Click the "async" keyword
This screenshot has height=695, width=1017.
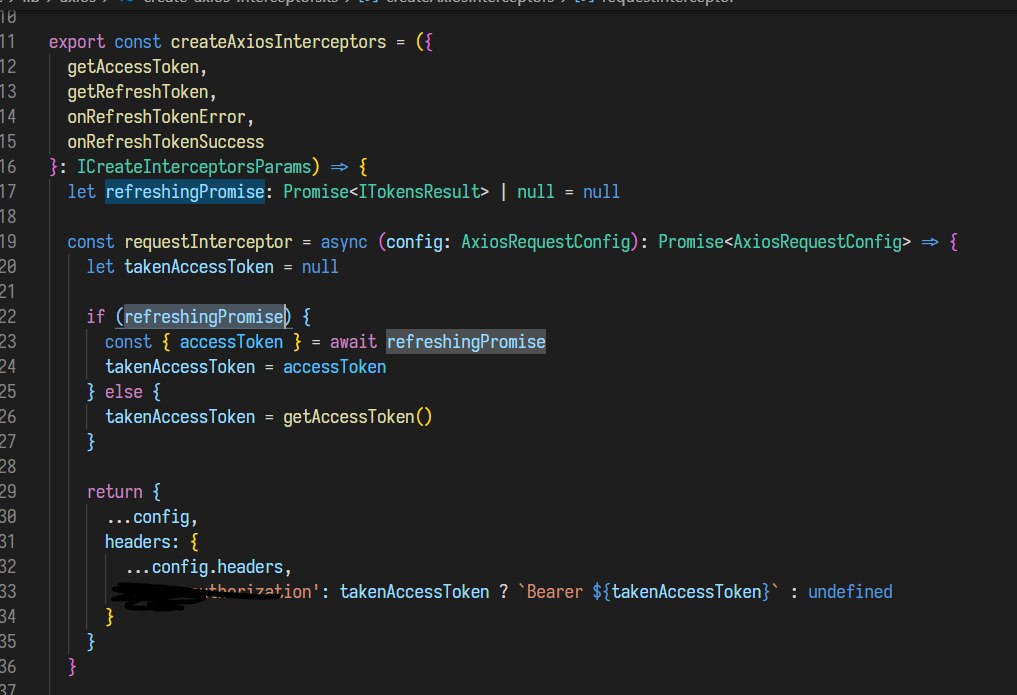pyautogui.click(x=344, y=242)
